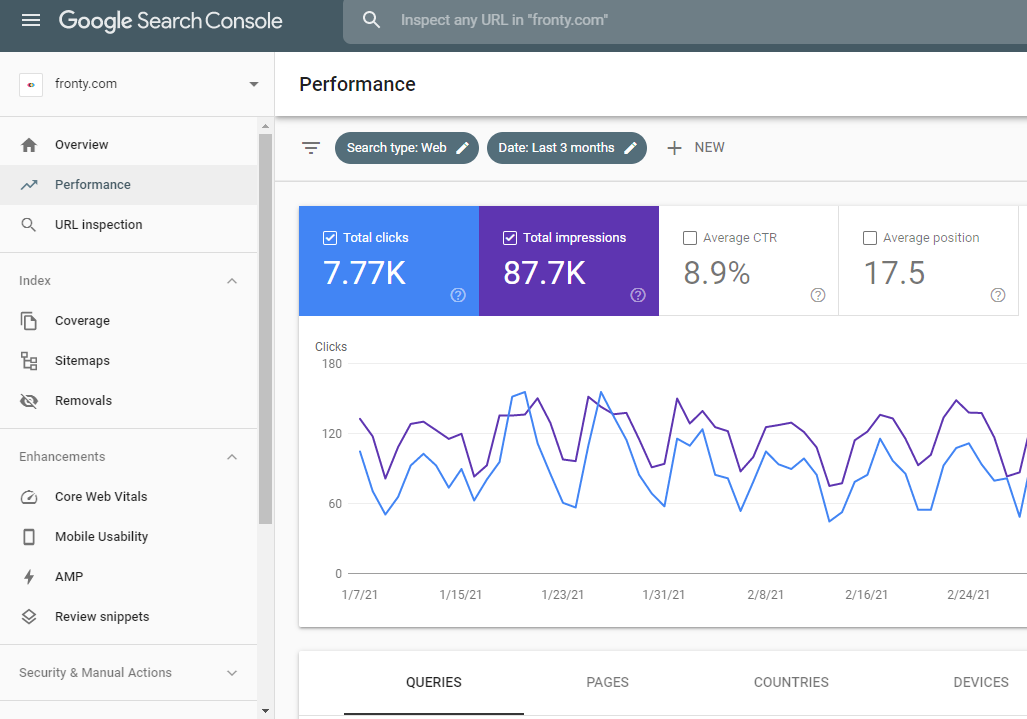The width and height of the screenshot is (1027, 719).
Task: Open AMP report in the sidebar
Action: coord(128,577)
